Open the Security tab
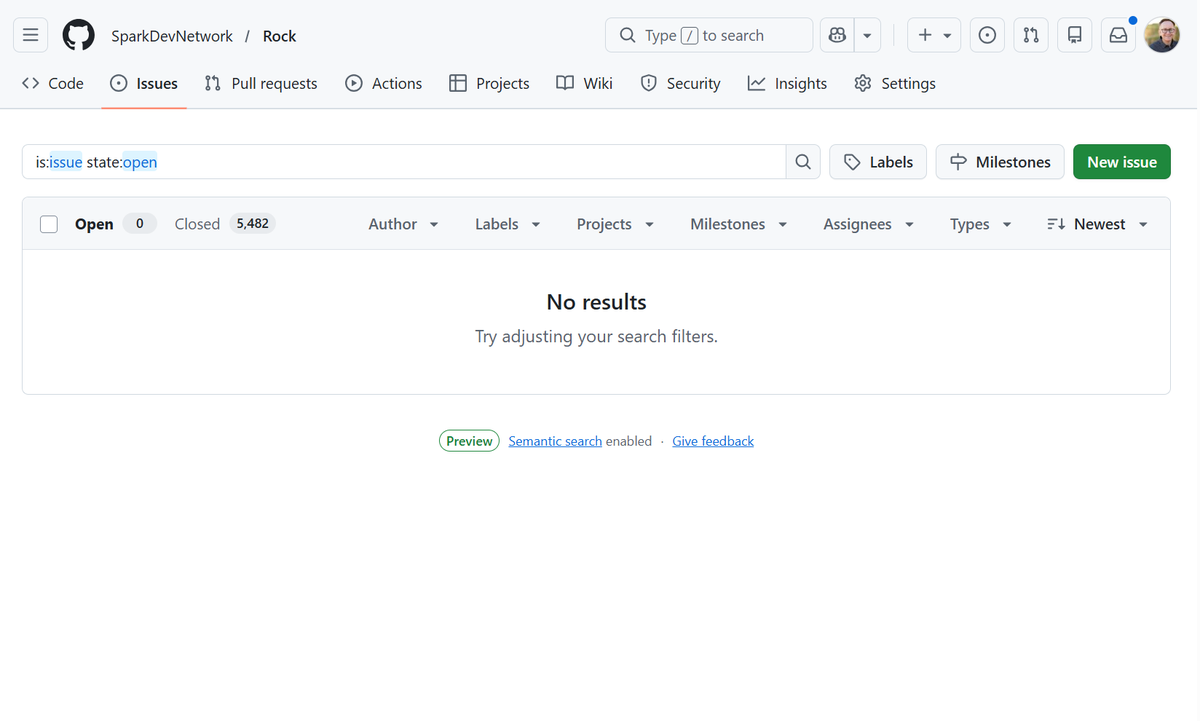Viewport: 1200px width, 721px height. pos(681,83)
